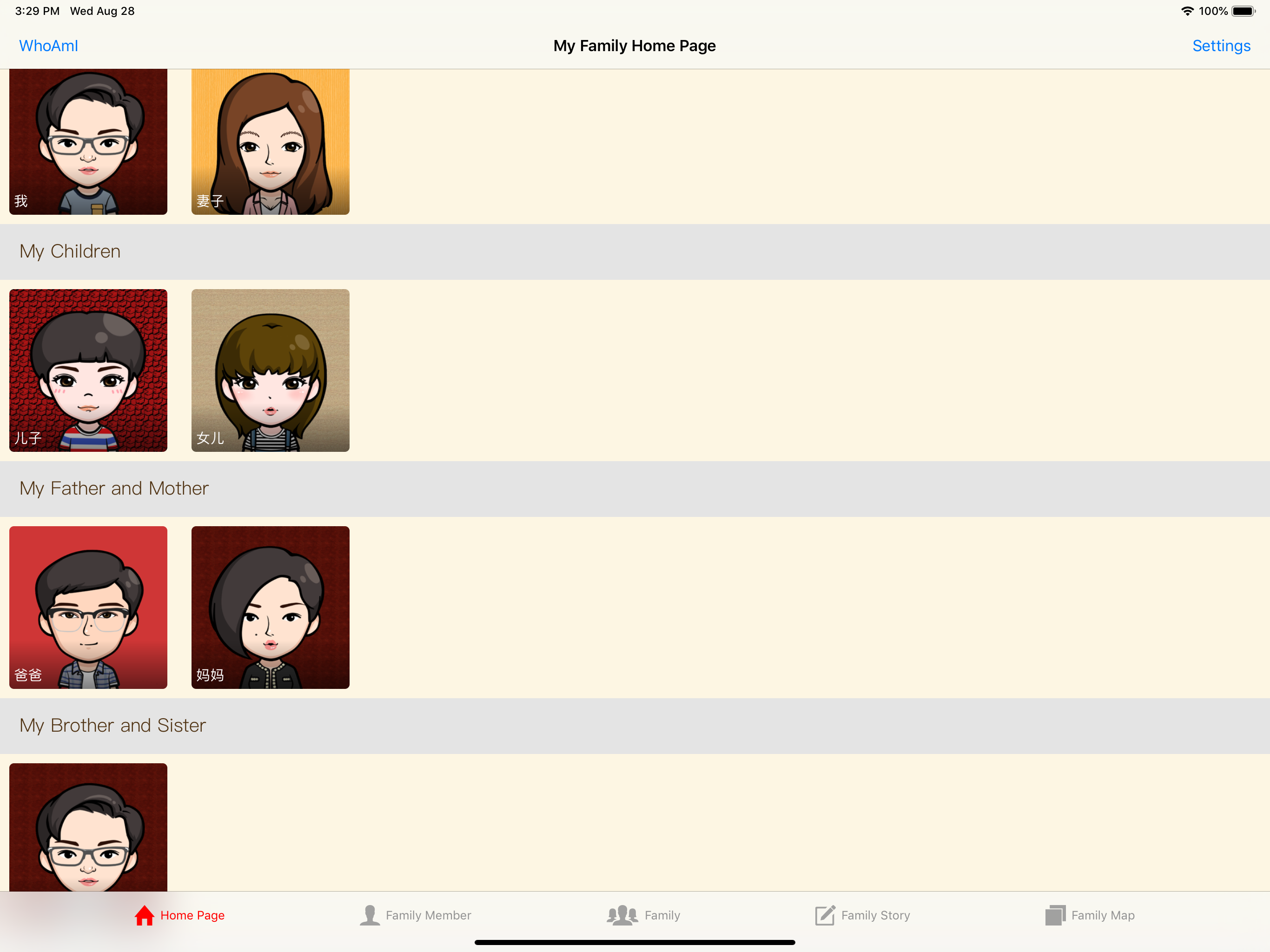
Task: Open the WhoAmI link
Action: pos(49,46)
